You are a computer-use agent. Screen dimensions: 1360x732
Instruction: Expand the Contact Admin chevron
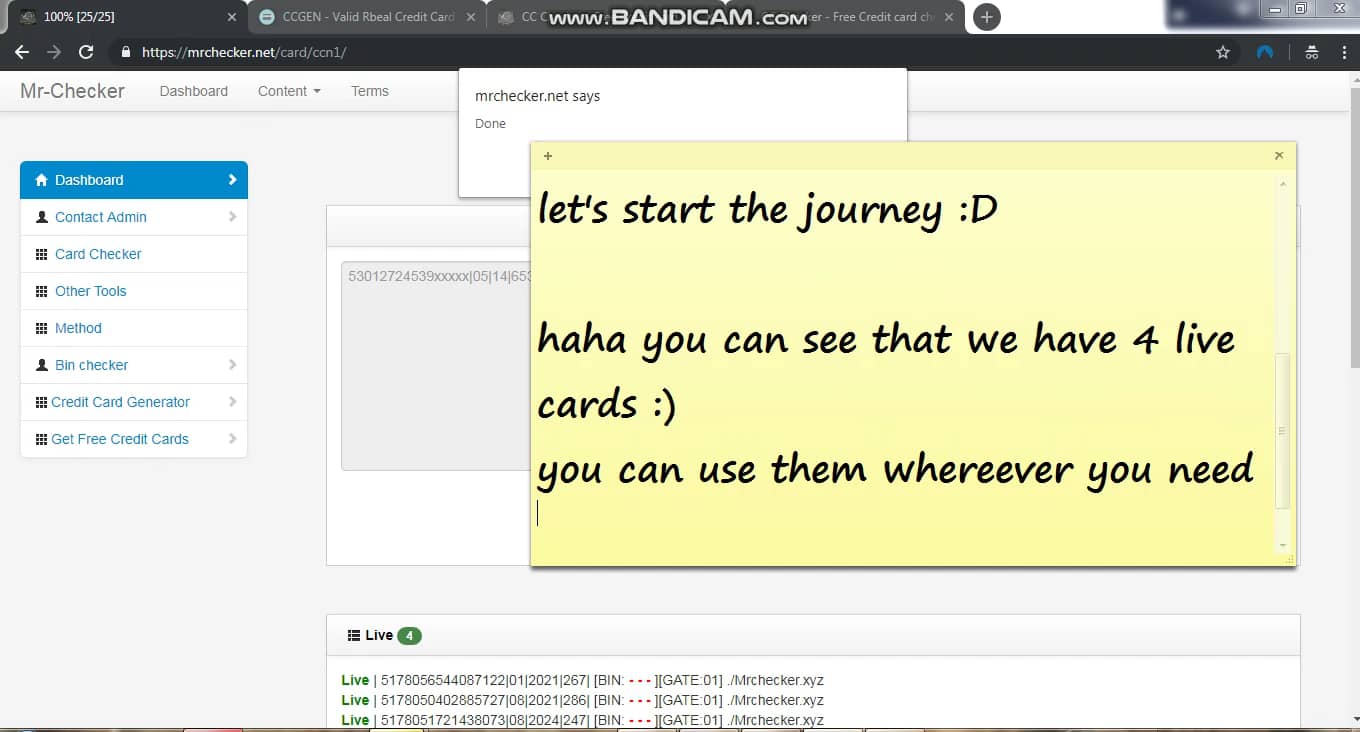pyautogui.click(x=232, y=217)
